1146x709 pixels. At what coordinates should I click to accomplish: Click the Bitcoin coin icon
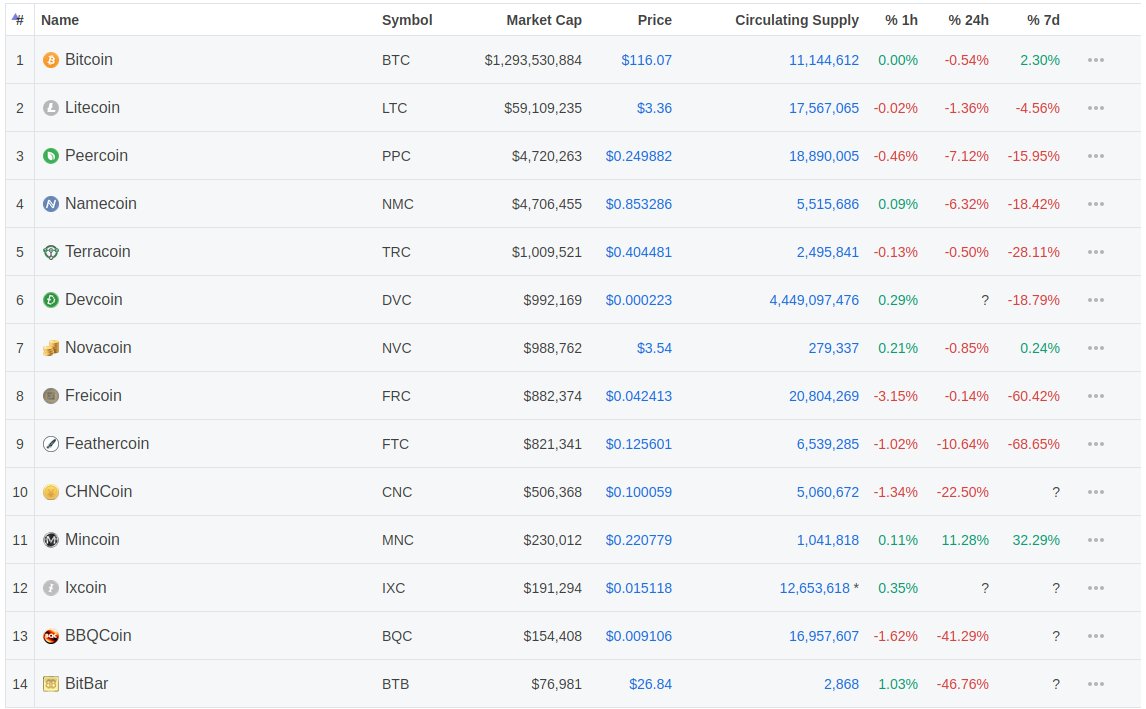pyautogui.click(x=50, y=60)
